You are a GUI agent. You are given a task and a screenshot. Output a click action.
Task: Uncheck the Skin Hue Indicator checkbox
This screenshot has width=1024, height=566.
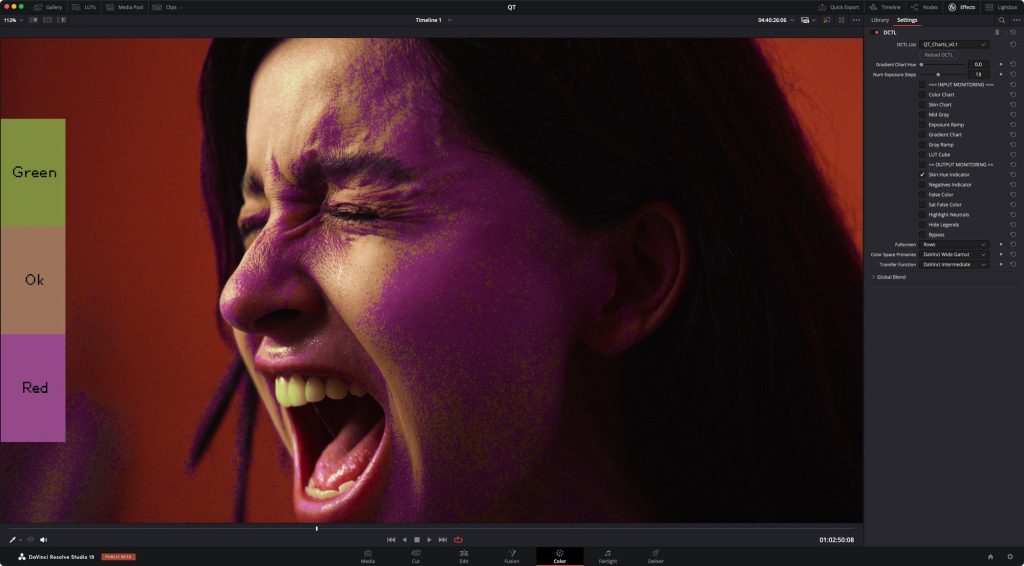(x=922, y=175)
